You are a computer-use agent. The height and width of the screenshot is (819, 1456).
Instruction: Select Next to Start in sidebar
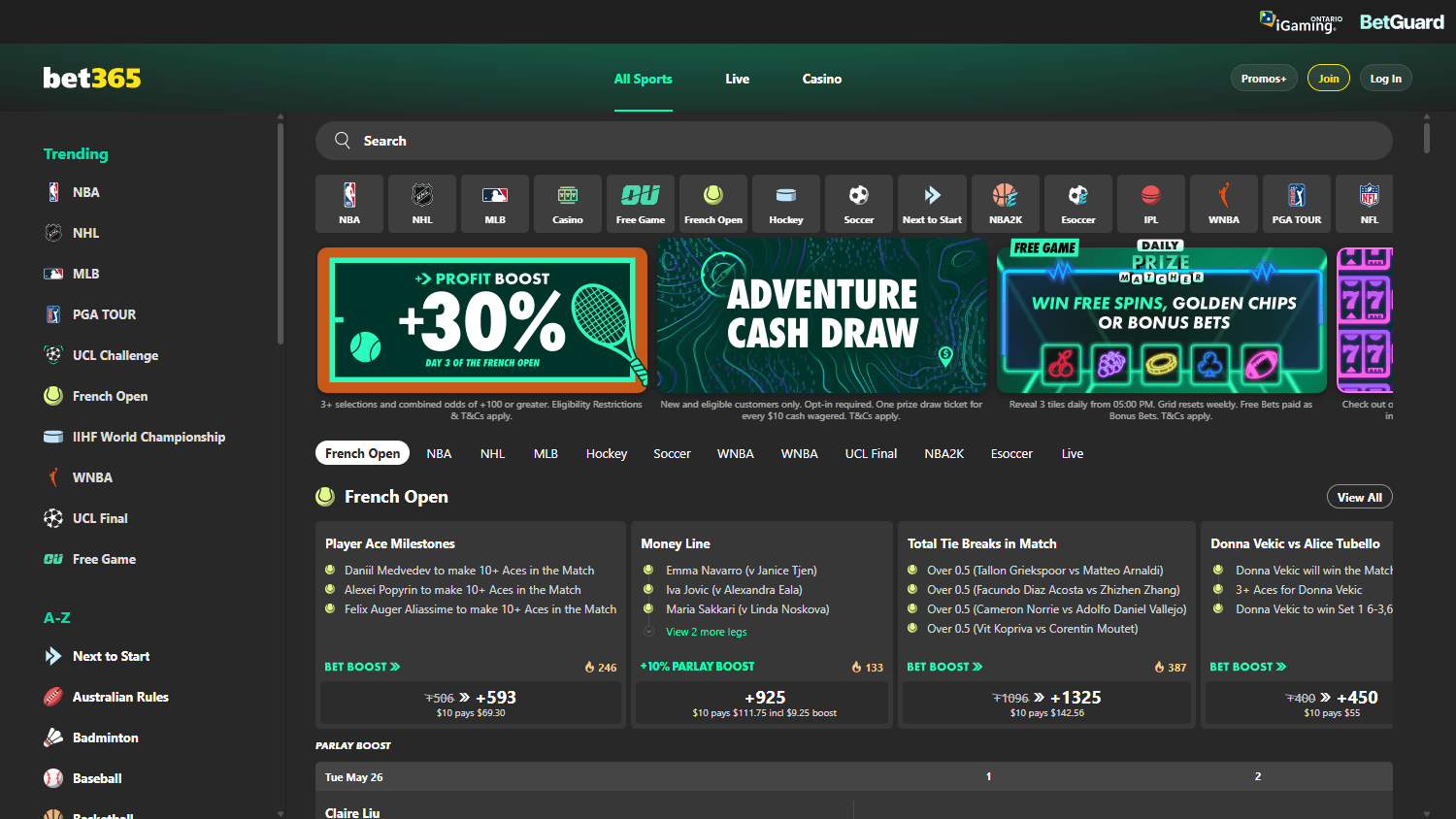pyautogui.click(x=111, y=656)
